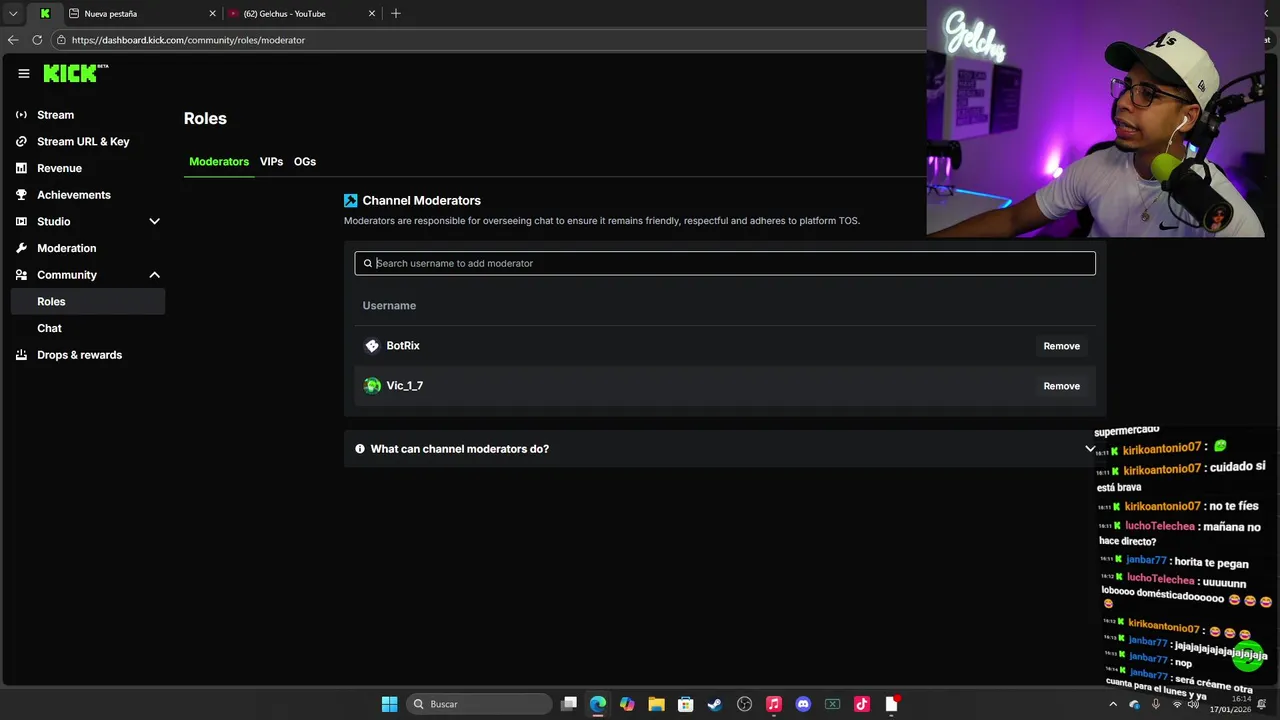Collapse the Community section chevron
The height and width of the screenshot is (720, 1280).
click(x=154, y=275)
